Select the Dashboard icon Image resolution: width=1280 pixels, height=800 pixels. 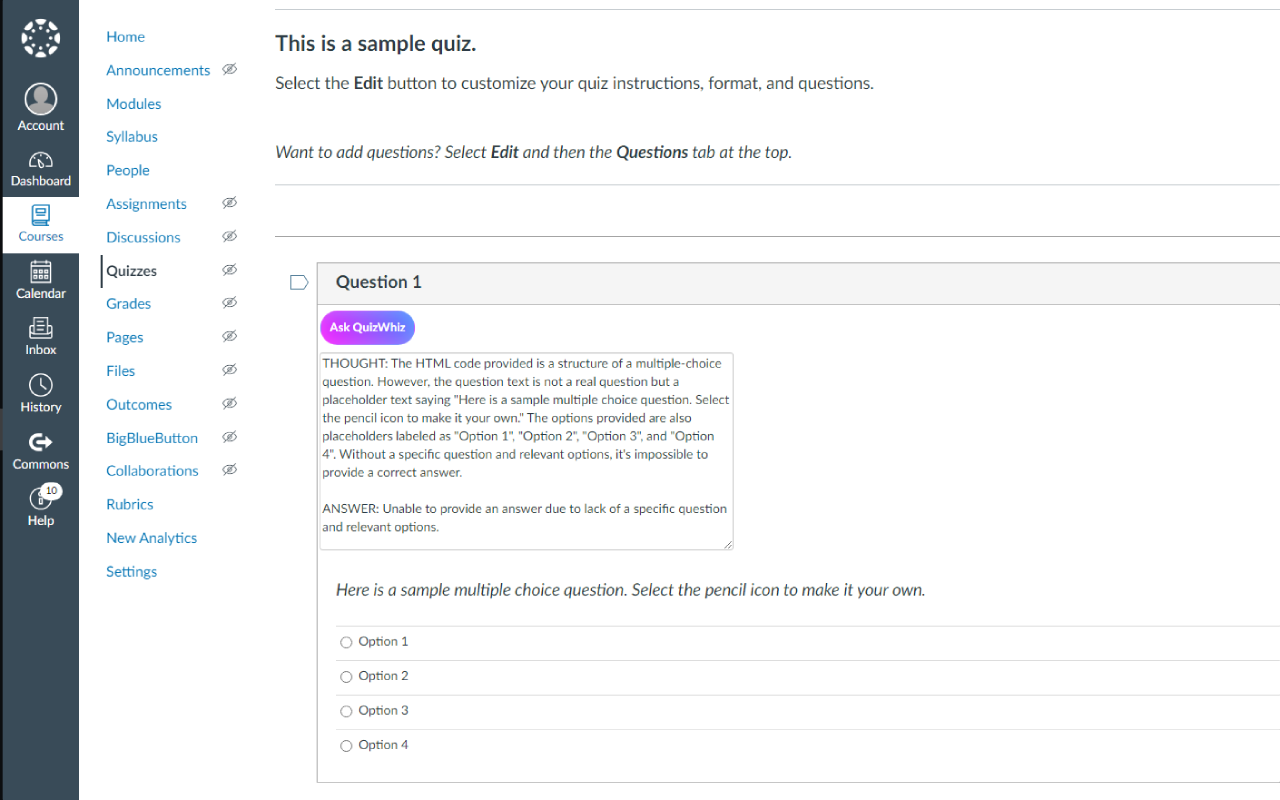[40, 160]
